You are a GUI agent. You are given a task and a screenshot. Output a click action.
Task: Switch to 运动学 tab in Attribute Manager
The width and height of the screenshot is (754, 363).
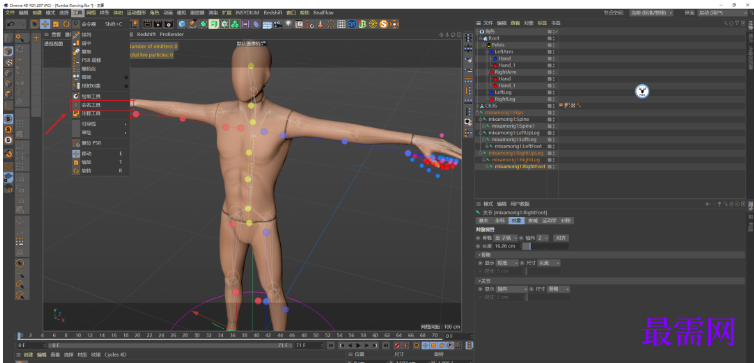pyautogui.click(x=549, y=221)
